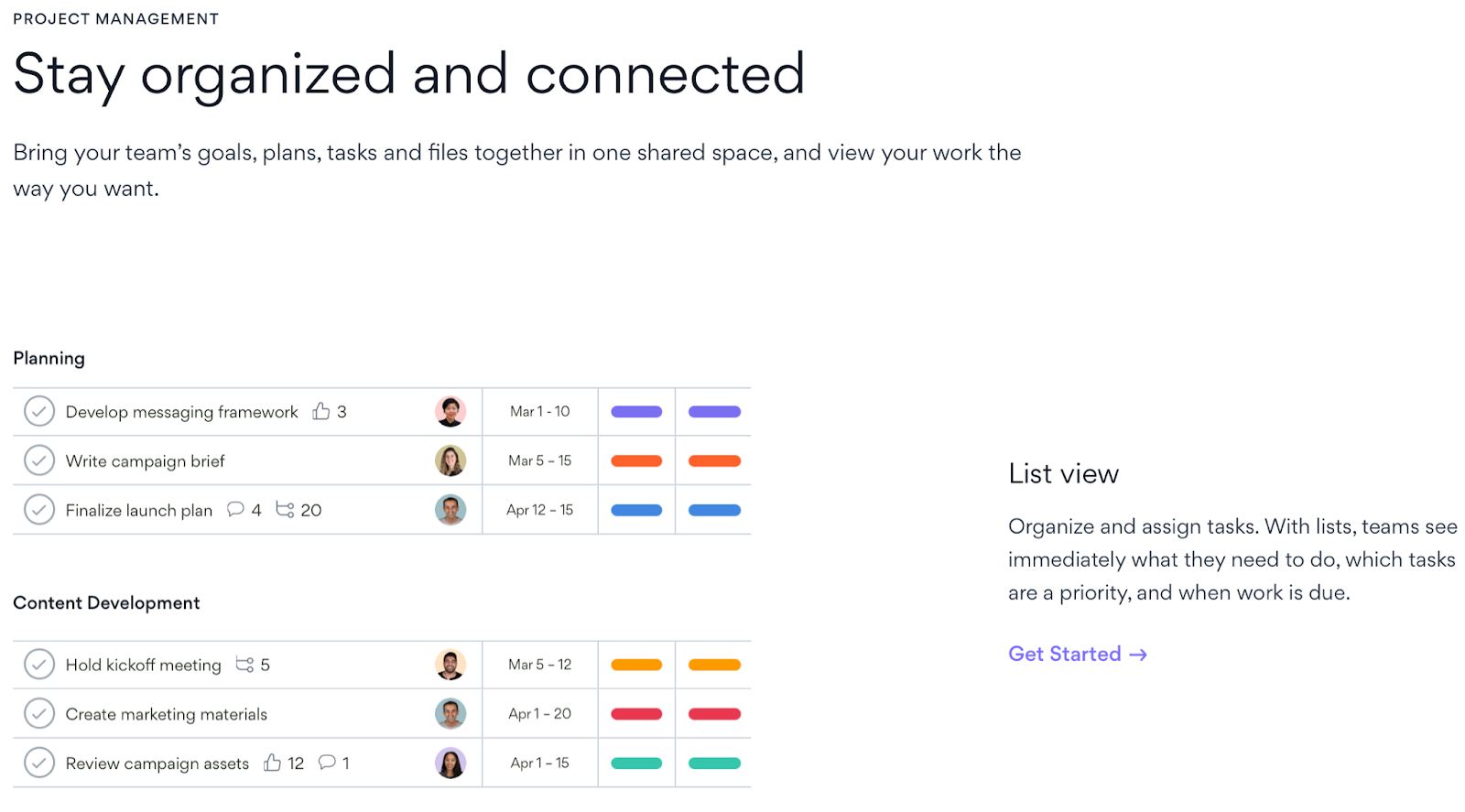
Task: Click assignee avatar for Write campaign brief
Action: [450, 460]
